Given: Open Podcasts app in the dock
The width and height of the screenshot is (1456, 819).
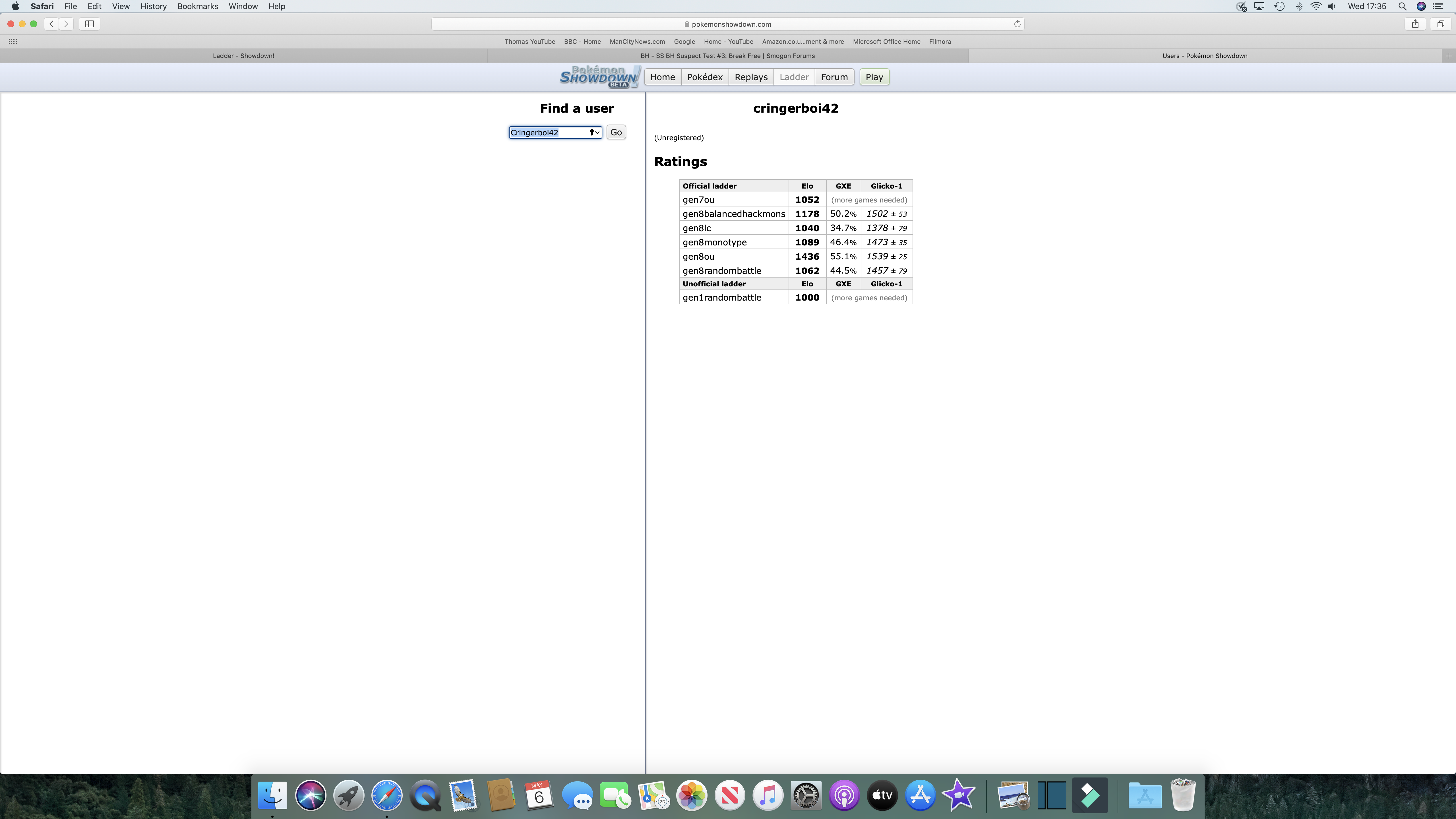Looking at the screenshot, I should click(x=844, y=795).
